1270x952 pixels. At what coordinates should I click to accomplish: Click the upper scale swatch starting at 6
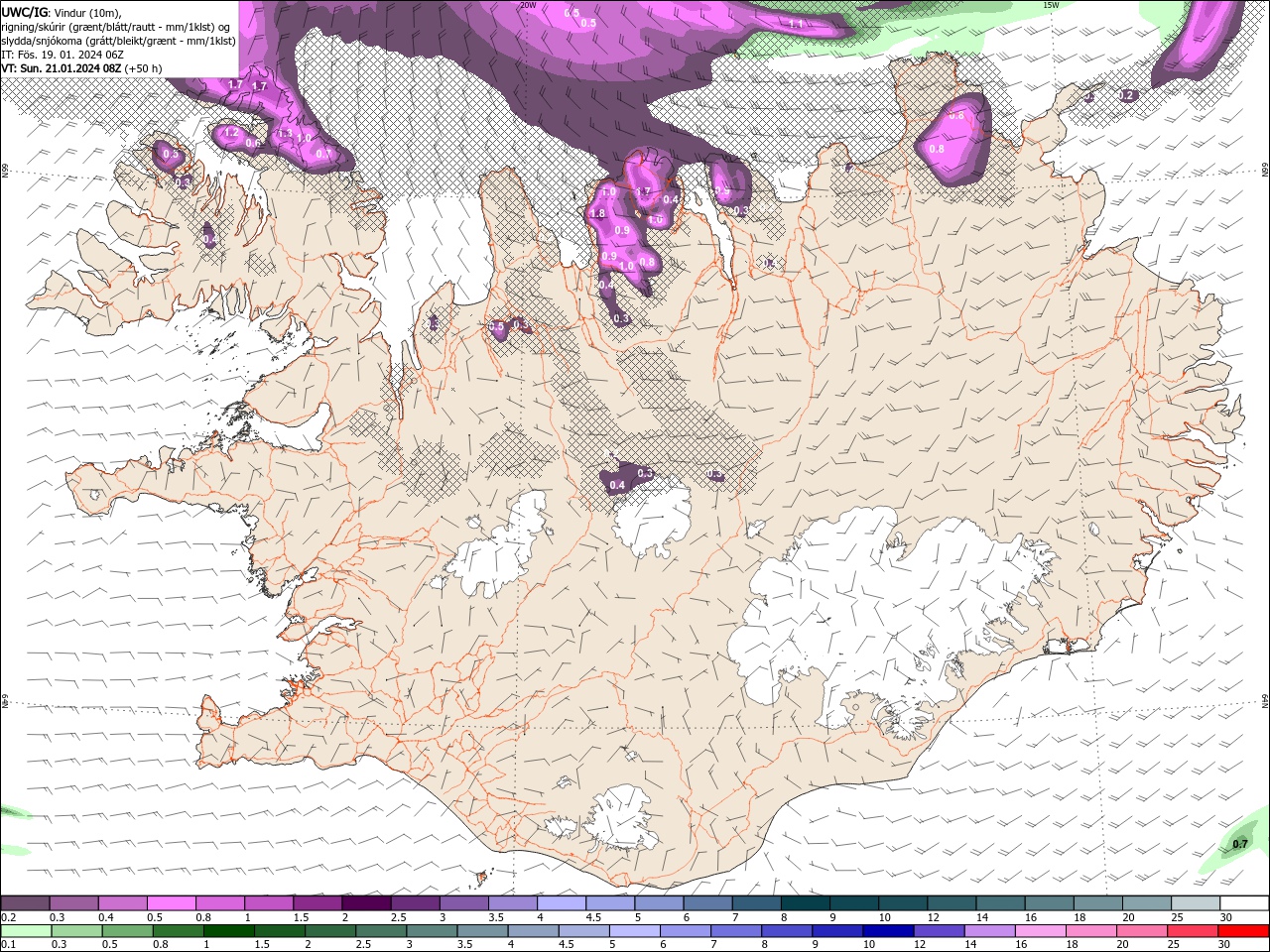707,903
